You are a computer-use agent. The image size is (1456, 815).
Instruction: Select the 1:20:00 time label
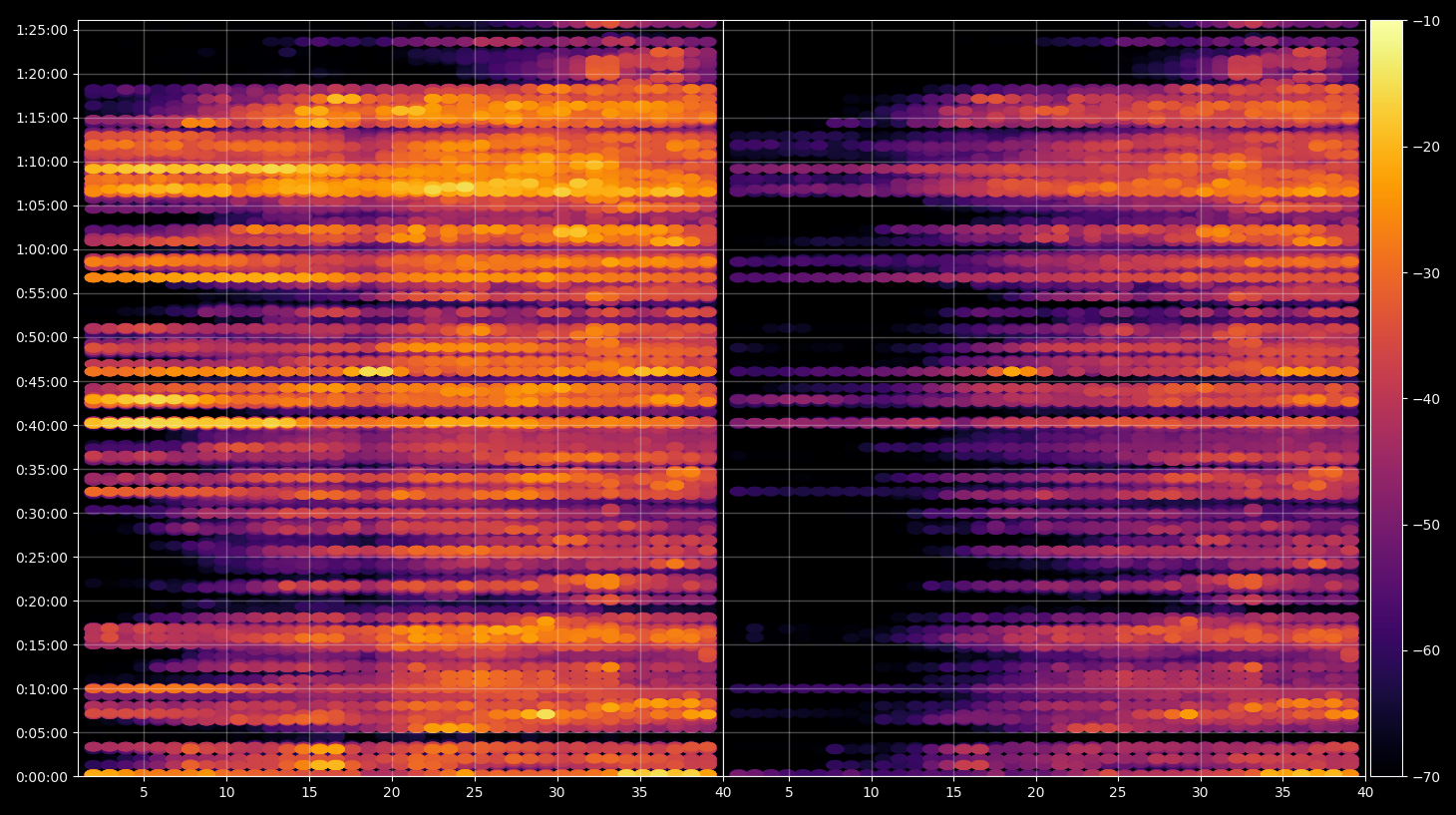click(x=42, y=74)
